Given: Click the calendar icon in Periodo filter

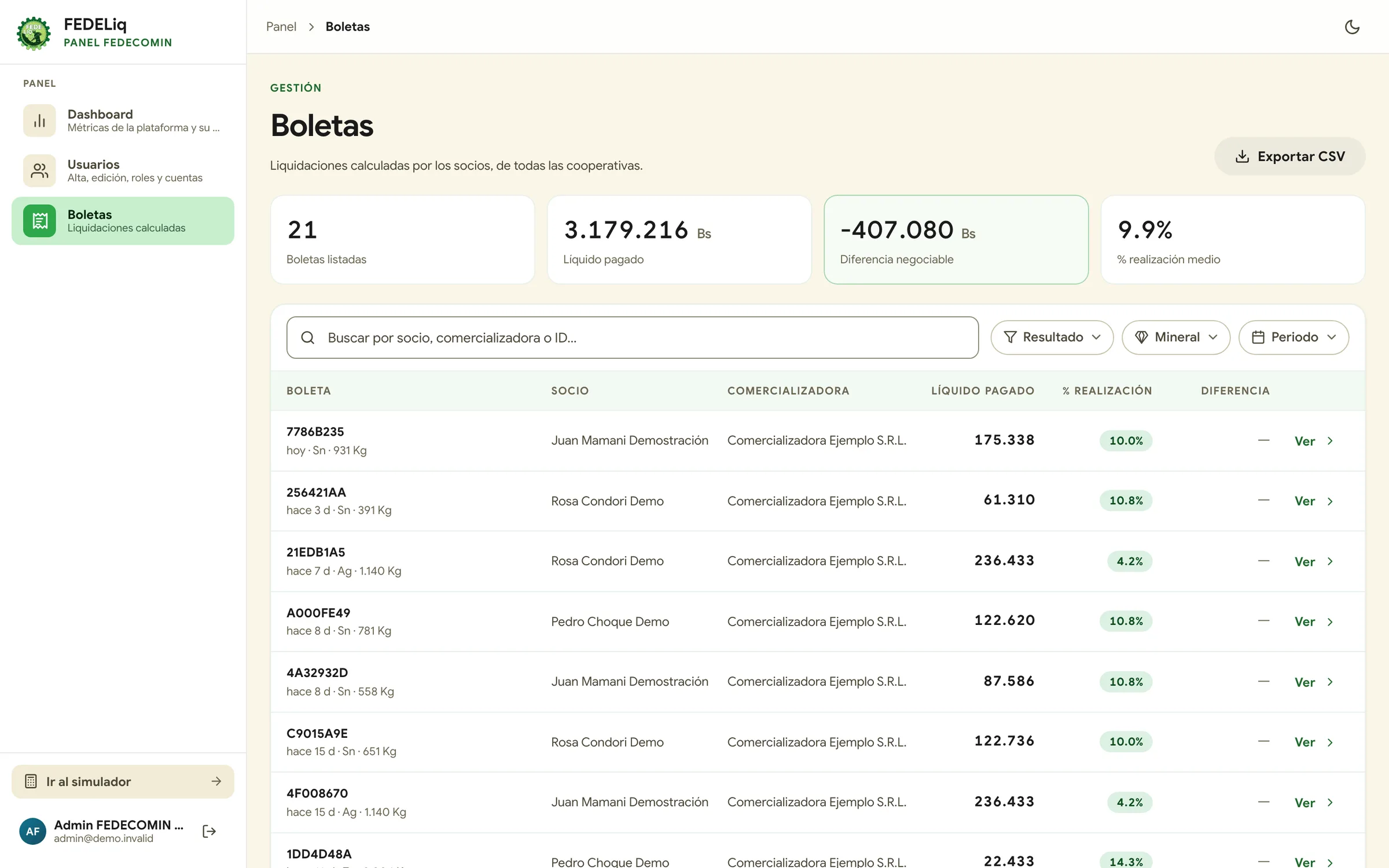Looking at the screenshot, I should 1258,337.
